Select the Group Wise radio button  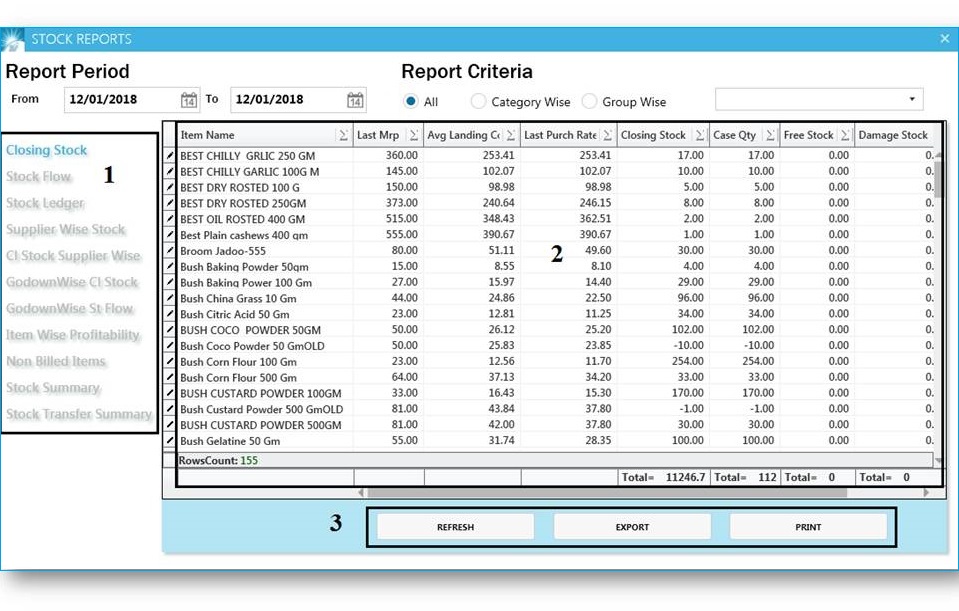pos(591,101)
